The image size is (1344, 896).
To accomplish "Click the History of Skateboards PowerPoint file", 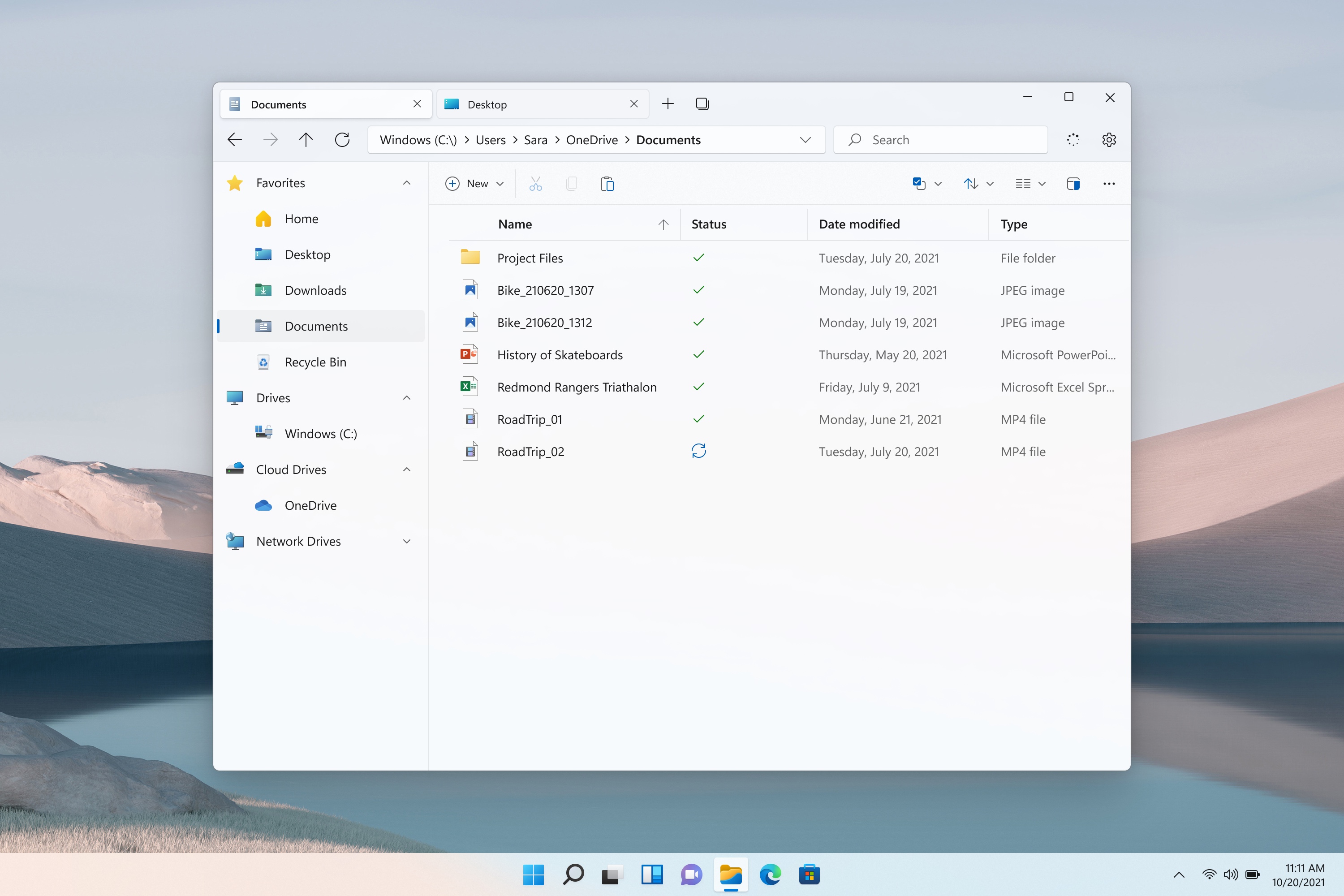I will click(558, 354).
